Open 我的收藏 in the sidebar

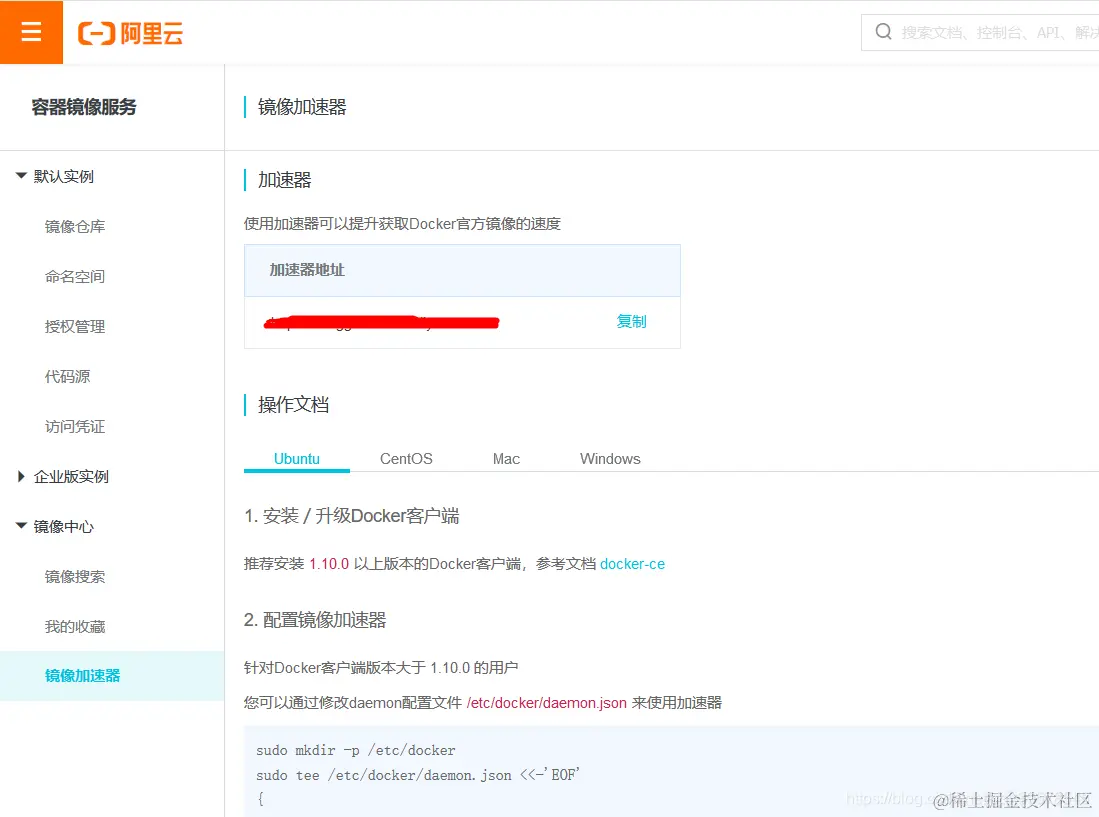click(75, 627)
